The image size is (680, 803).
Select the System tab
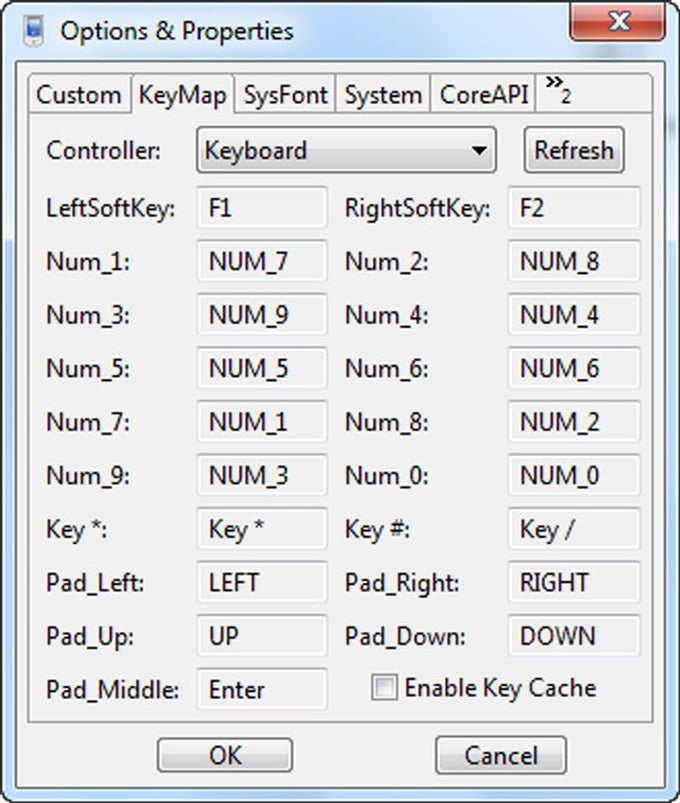(x=384, y=95)
